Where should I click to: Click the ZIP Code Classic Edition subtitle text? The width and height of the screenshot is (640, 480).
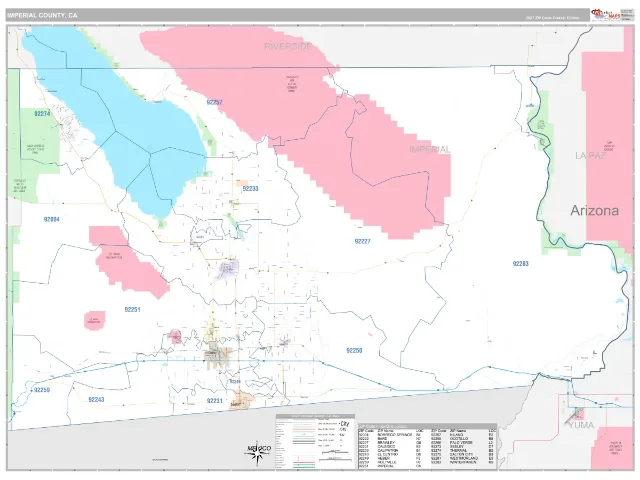click(x=552, y=18)
